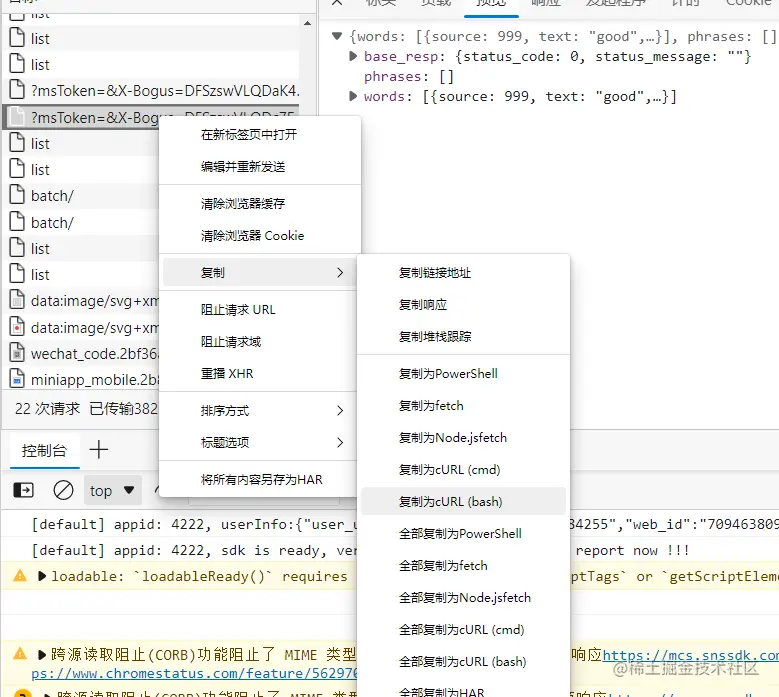Open the Cookie tab in details panel
The image size is (779, 697).
(x=750, y=2)
